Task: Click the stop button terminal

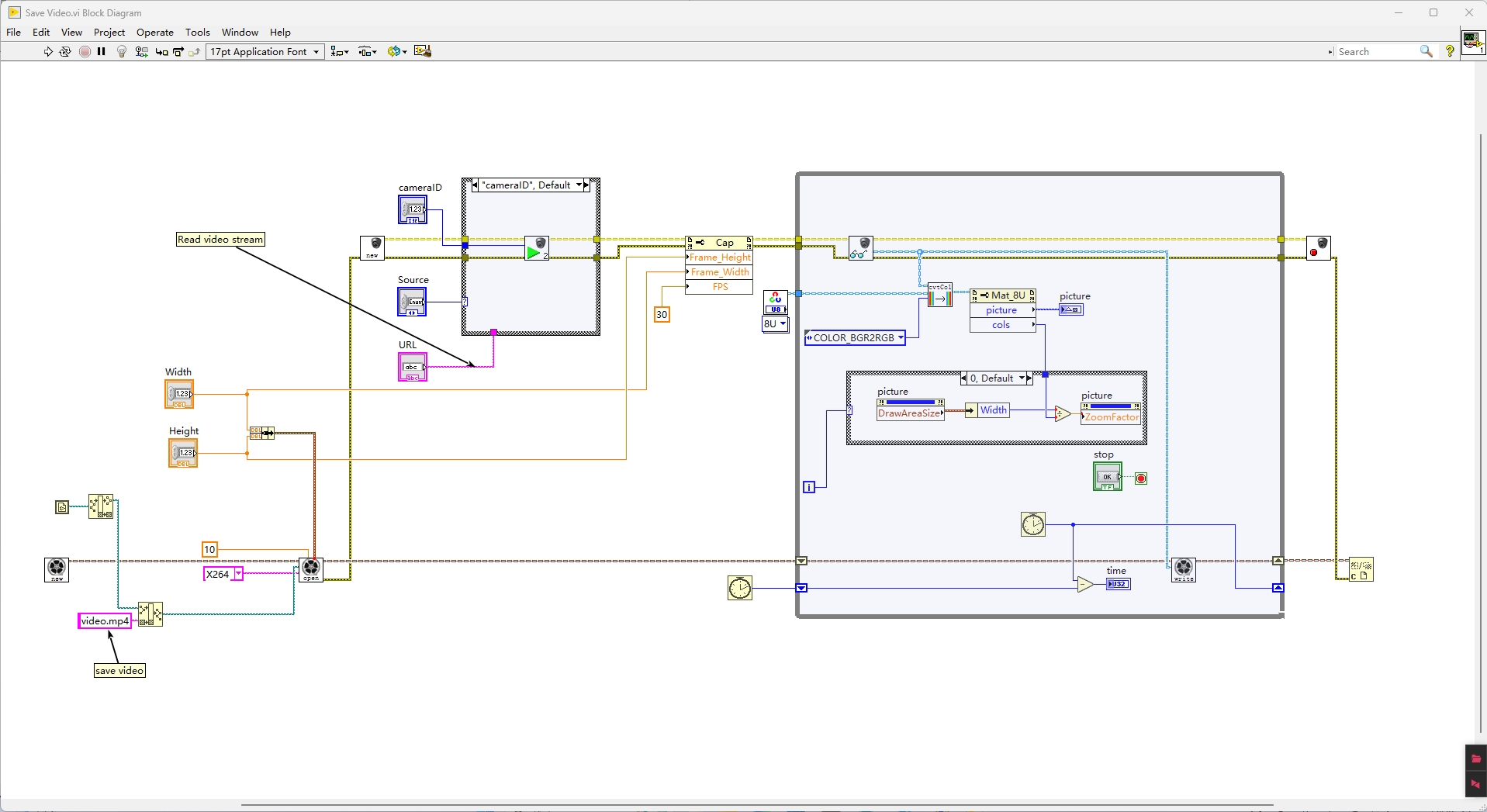Action: [1107, 477]
